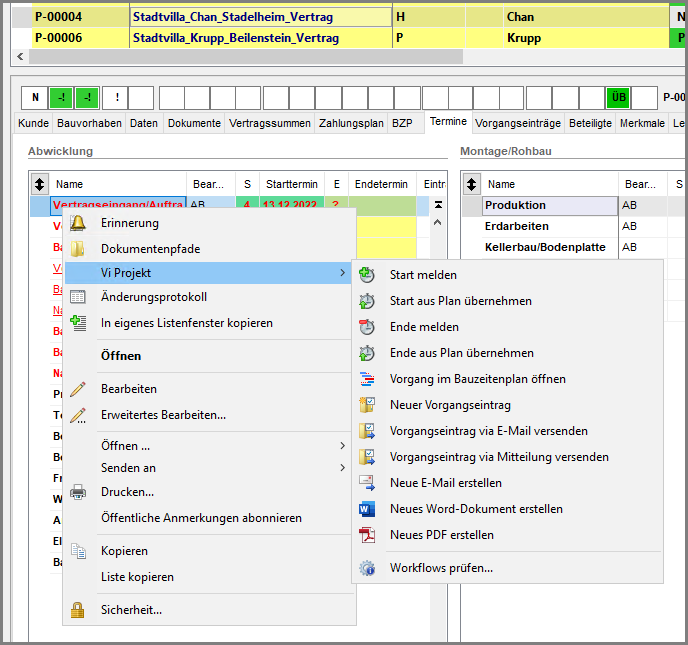Click the Bearbeiten pencil icon
The image size is (688, 645).
pos(78,389)
